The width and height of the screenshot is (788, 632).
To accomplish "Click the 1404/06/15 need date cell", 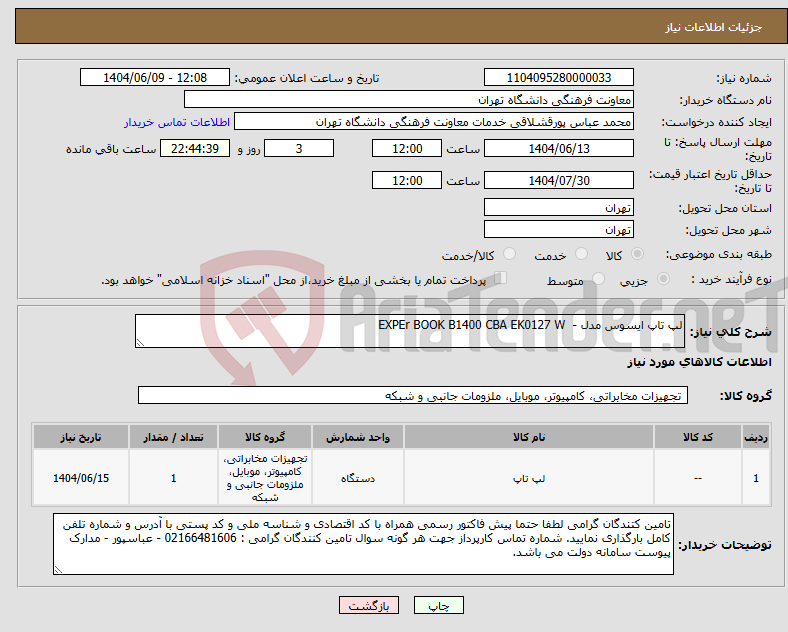I will pyautogui.click(x=81, y=478).
